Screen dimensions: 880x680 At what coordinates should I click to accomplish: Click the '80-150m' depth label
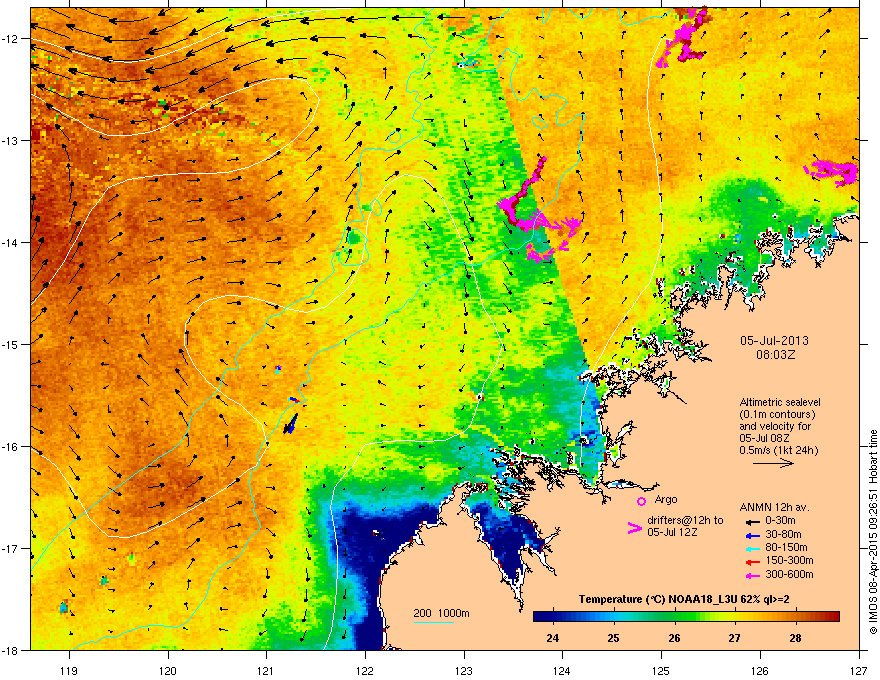coord(786,547)
